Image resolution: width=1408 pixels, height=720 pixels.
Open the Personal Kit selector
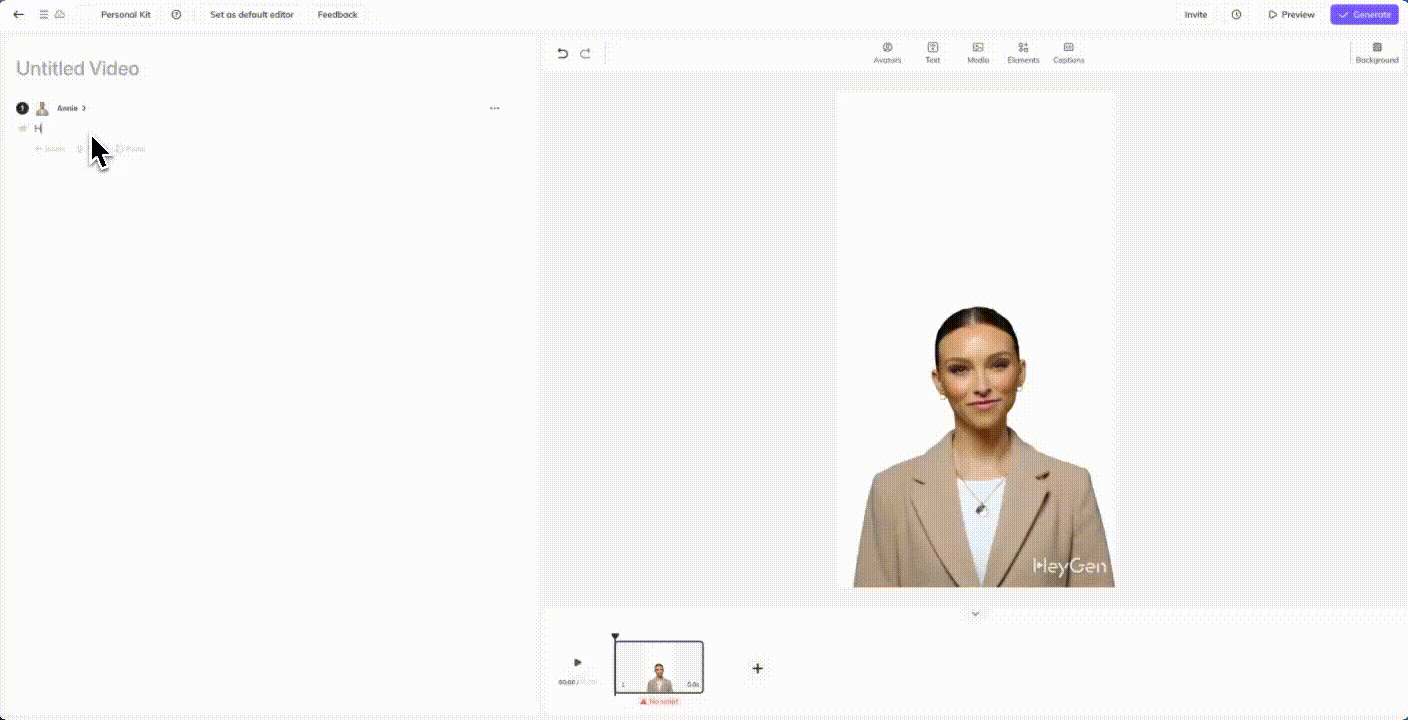coord(126,15)
